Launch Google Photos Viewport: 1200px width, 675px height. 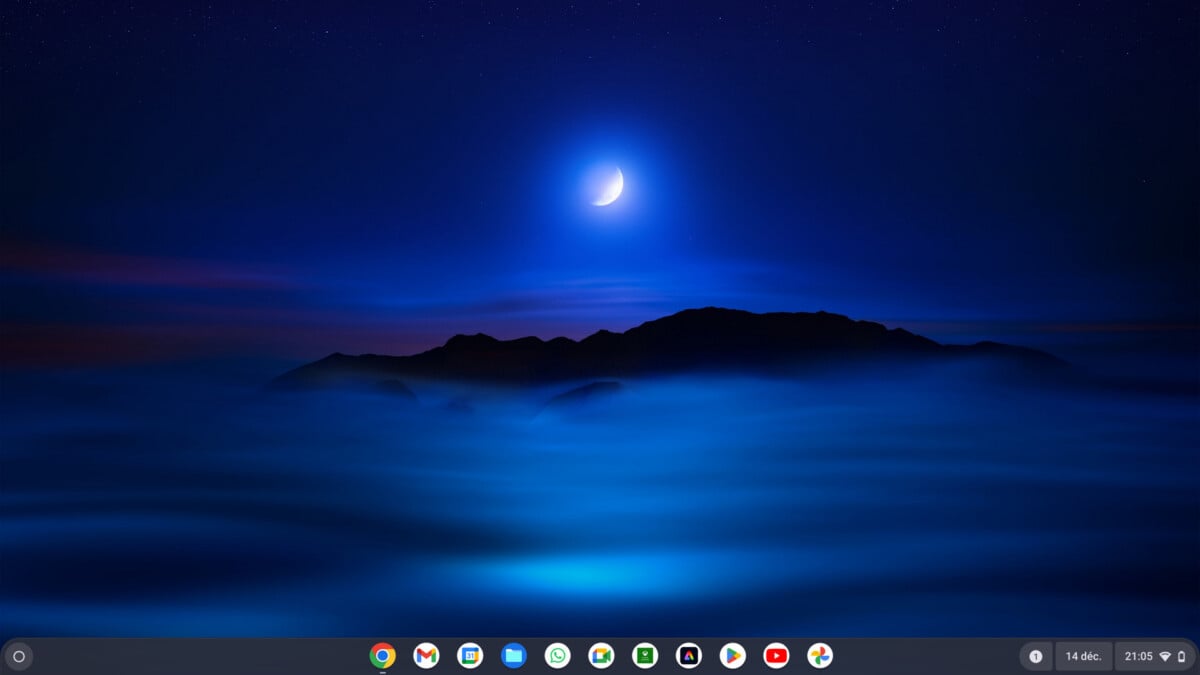coord(821,656)
